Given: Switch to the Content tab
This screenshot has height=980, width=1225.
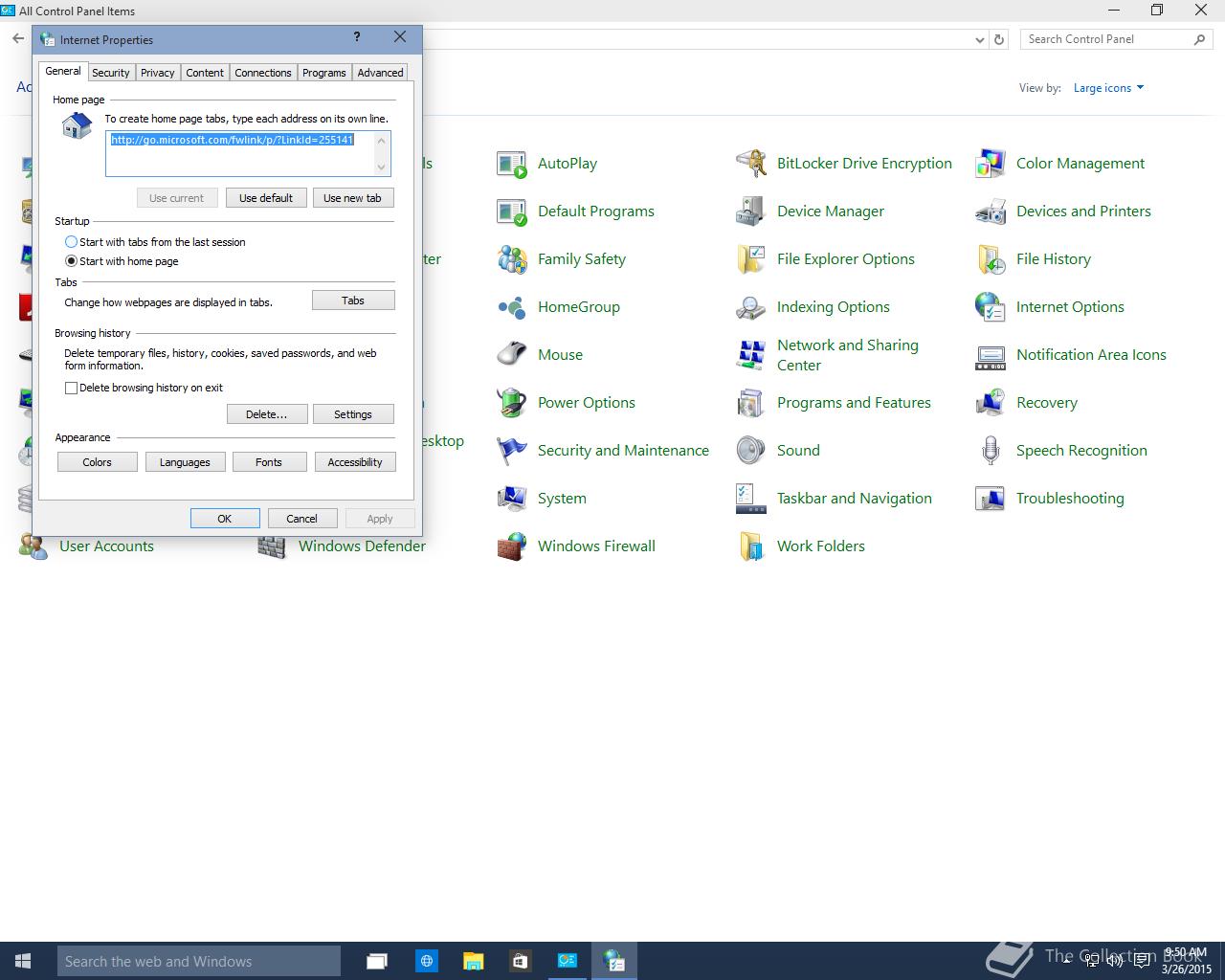Looking at the screenshot, I should point(205,73).
